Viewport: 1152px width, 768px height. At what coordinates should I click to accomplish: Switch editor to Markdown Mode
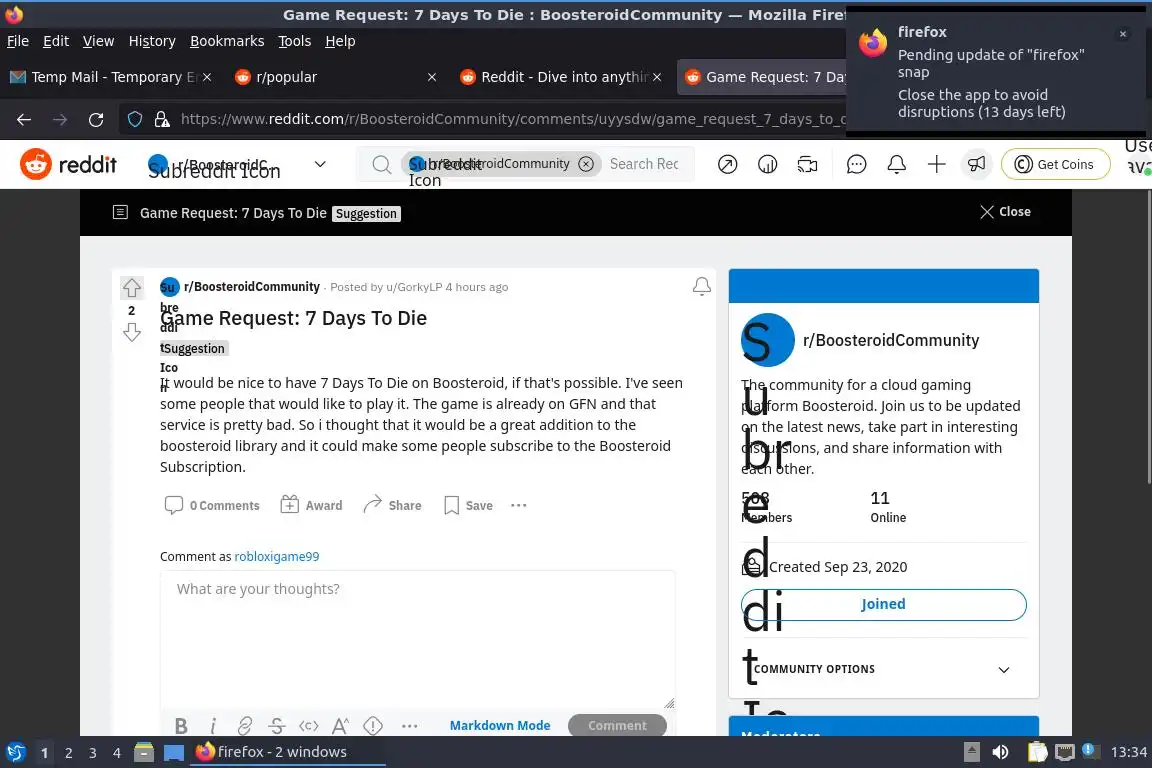tap(500, 725)
